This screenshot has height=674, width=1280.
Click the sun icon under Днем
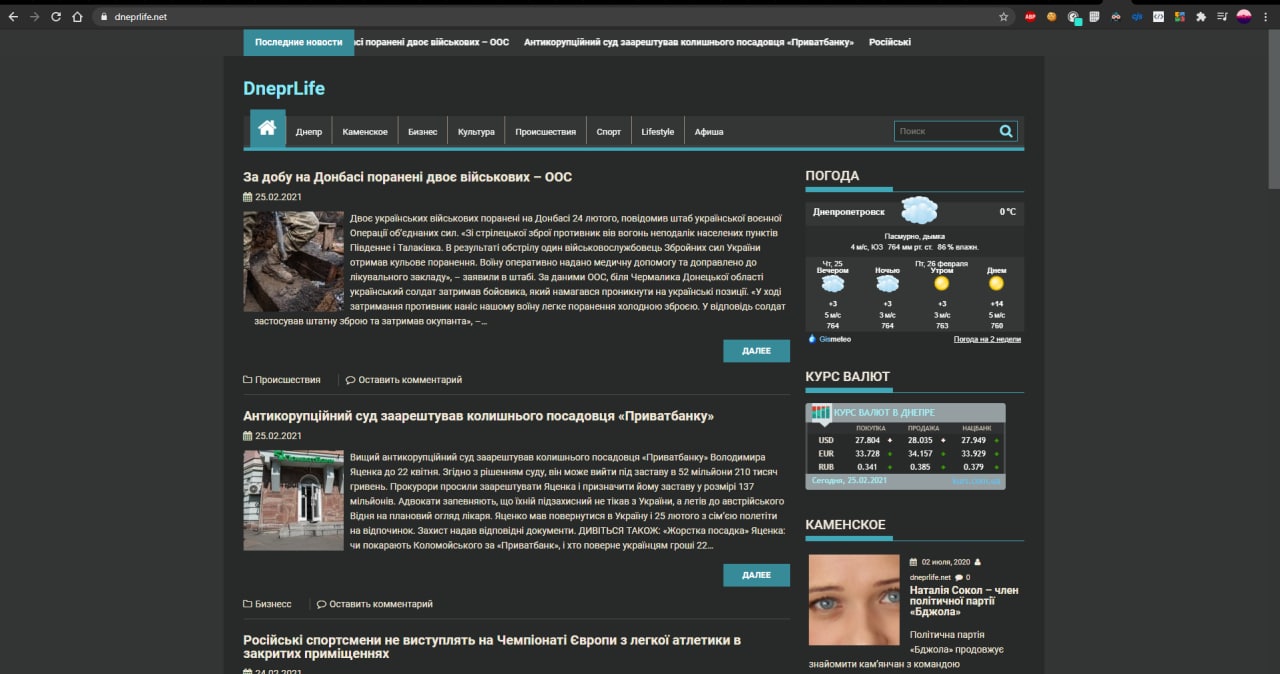[996, 283]
